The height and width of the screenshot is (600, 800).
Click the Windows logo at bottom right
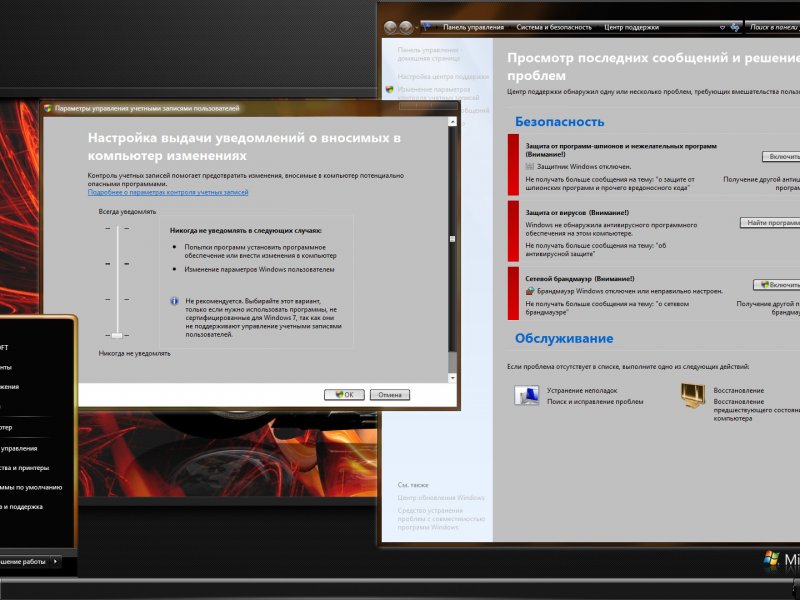point(771,558)
